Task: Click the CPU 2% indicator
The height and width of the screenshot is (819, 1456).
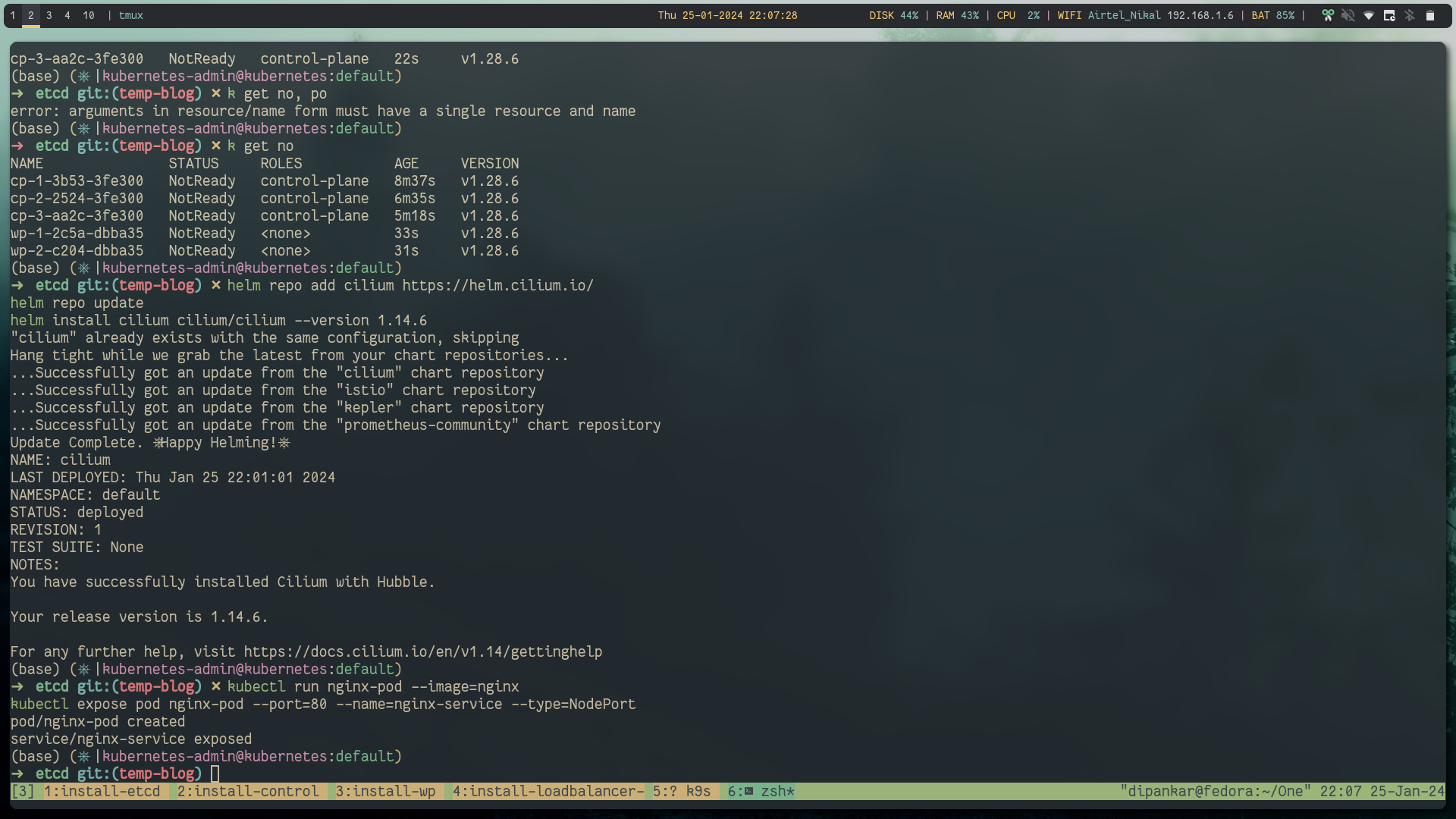Action: pyautogui.click(x=1018, y=15)
